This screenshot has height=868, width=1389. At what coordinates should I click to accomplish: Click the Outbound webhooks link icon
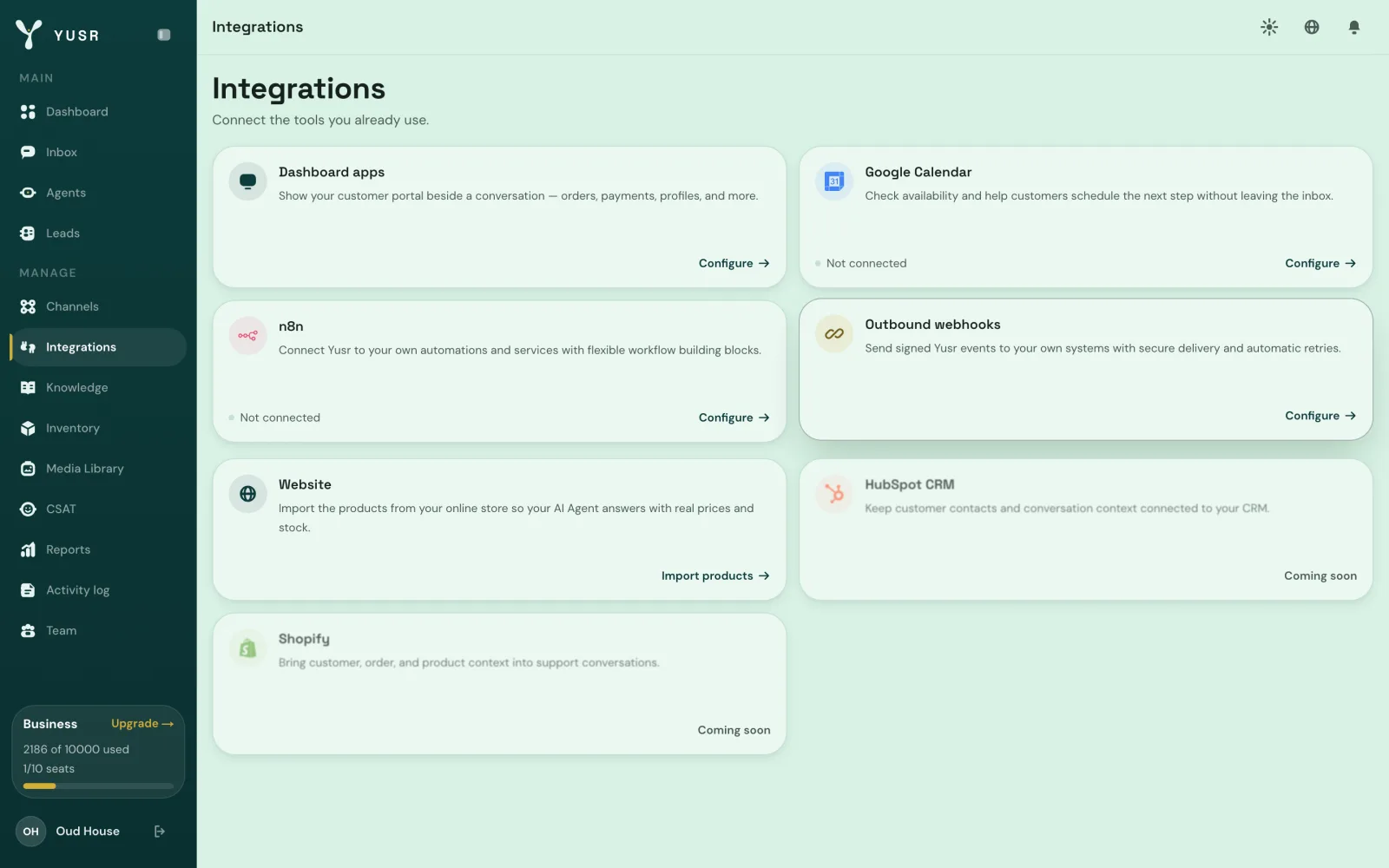[834, 334]
